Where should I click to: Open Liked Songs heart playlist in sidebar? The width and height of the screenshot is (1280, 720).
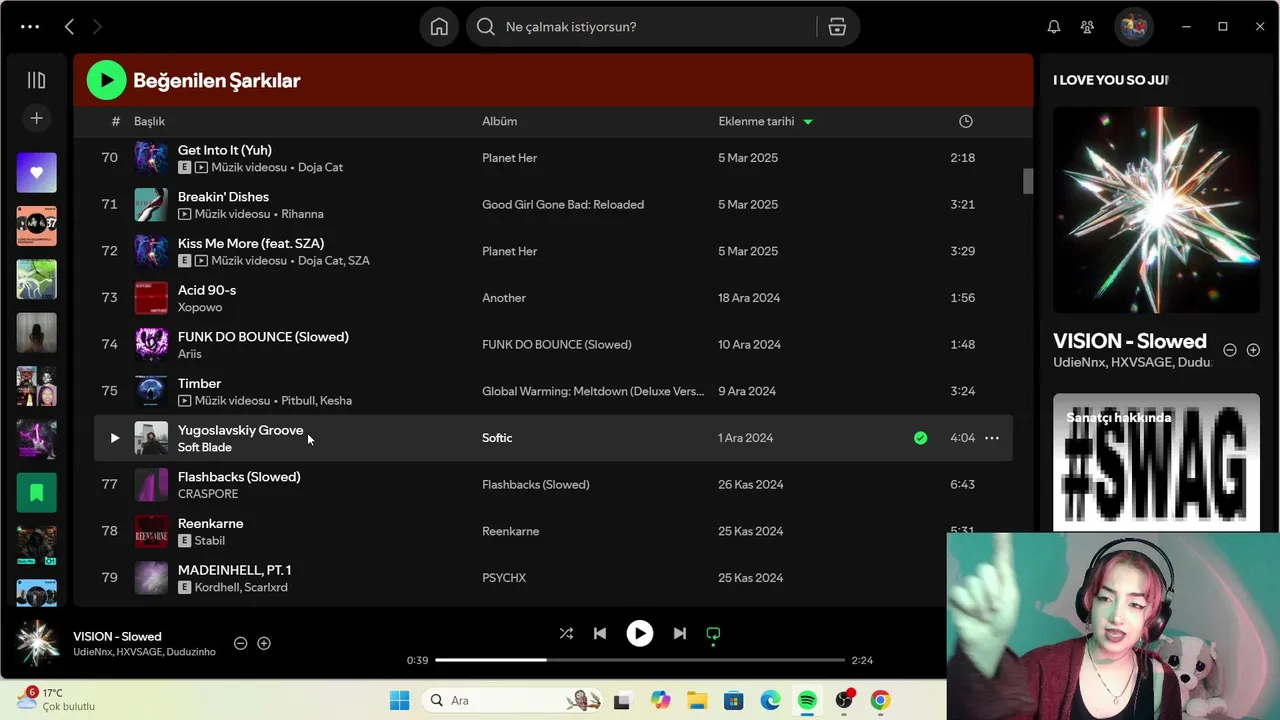[x=36, y=173]
